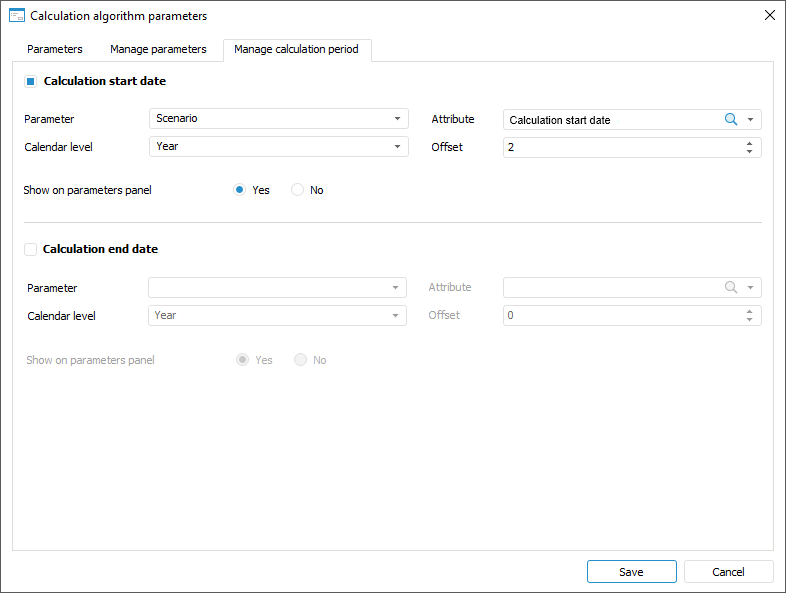Image resolution: width=786 pixels, height=593 pixels.
Task: Increase the start date Offset with up arrow
Action: click(x=750, y=143)
